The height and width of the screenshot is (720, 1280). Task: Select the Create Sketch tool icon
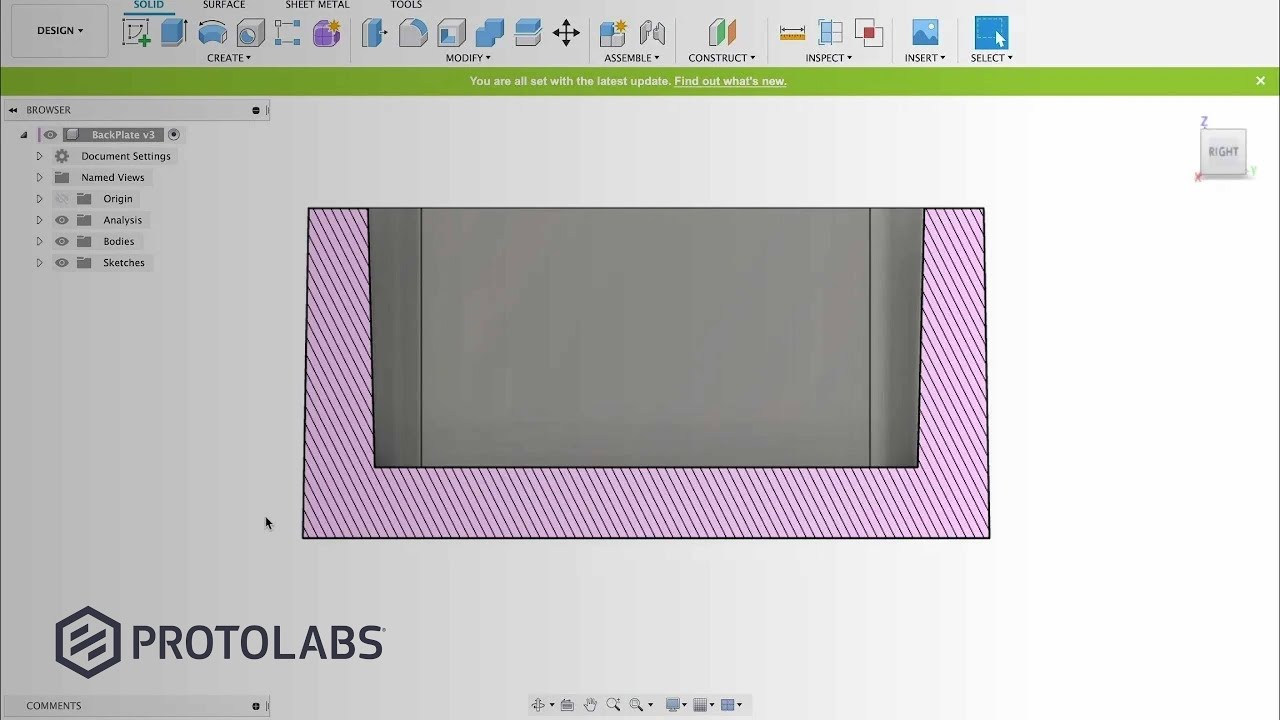click(136, 32)
